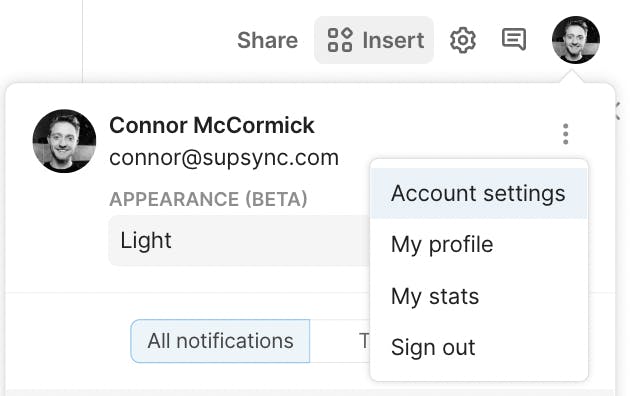Select Sign out from the menu
This screenshot has width=630, height=396.
(x=479, y=347)
